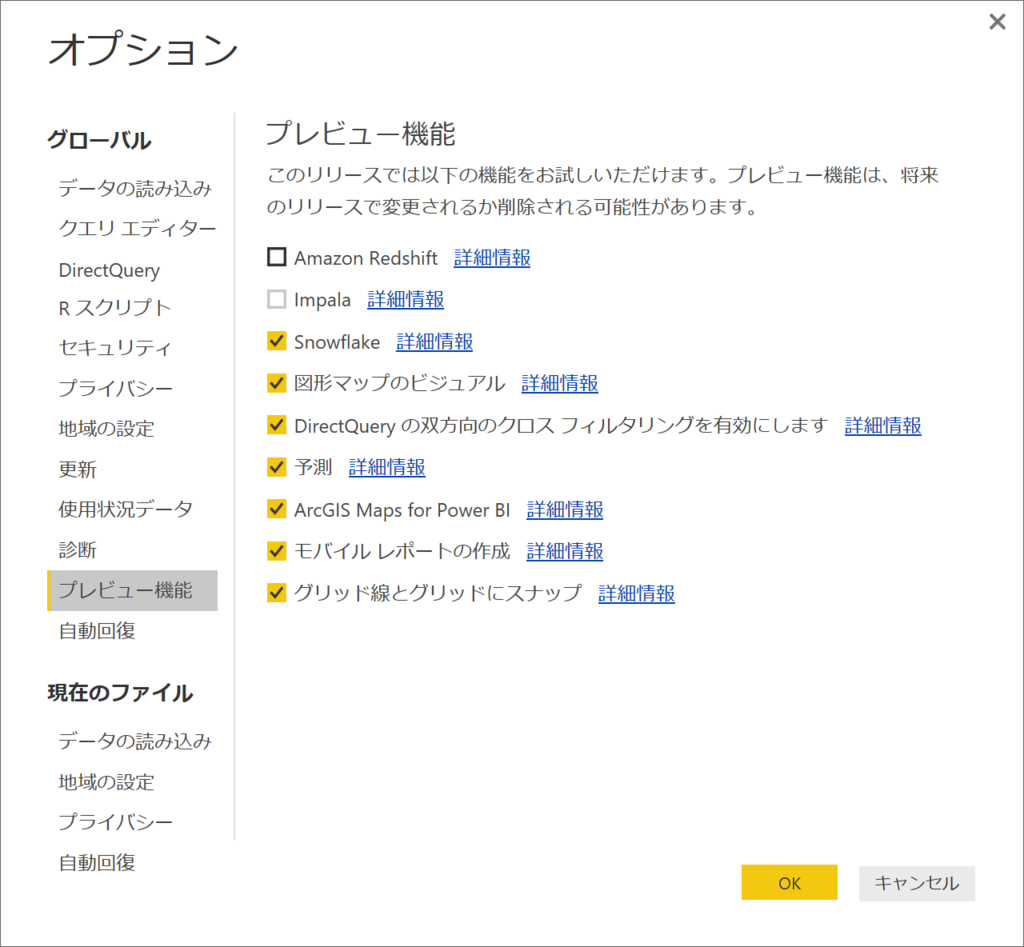Viewport: 1024px width, 947px height.
Task: Open 詳細情報 link for 図形マップのビジュアル
Action: coord(560,383)
